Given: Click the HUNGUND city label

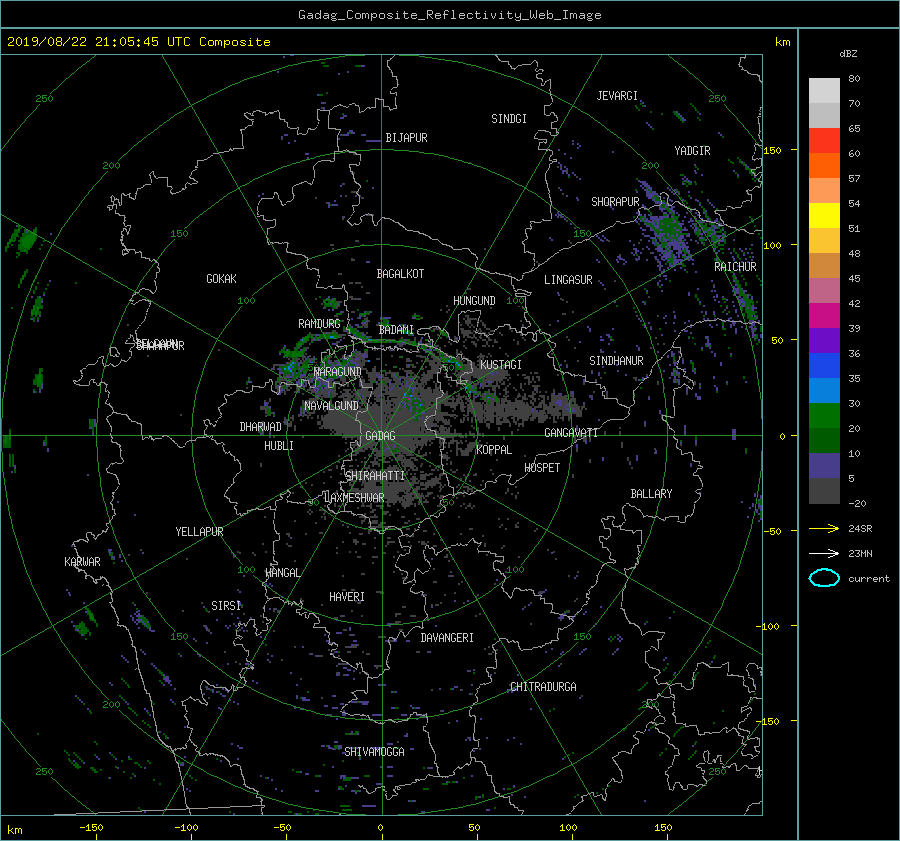Looking at the screenshot, I should click(x=474, y=301).
